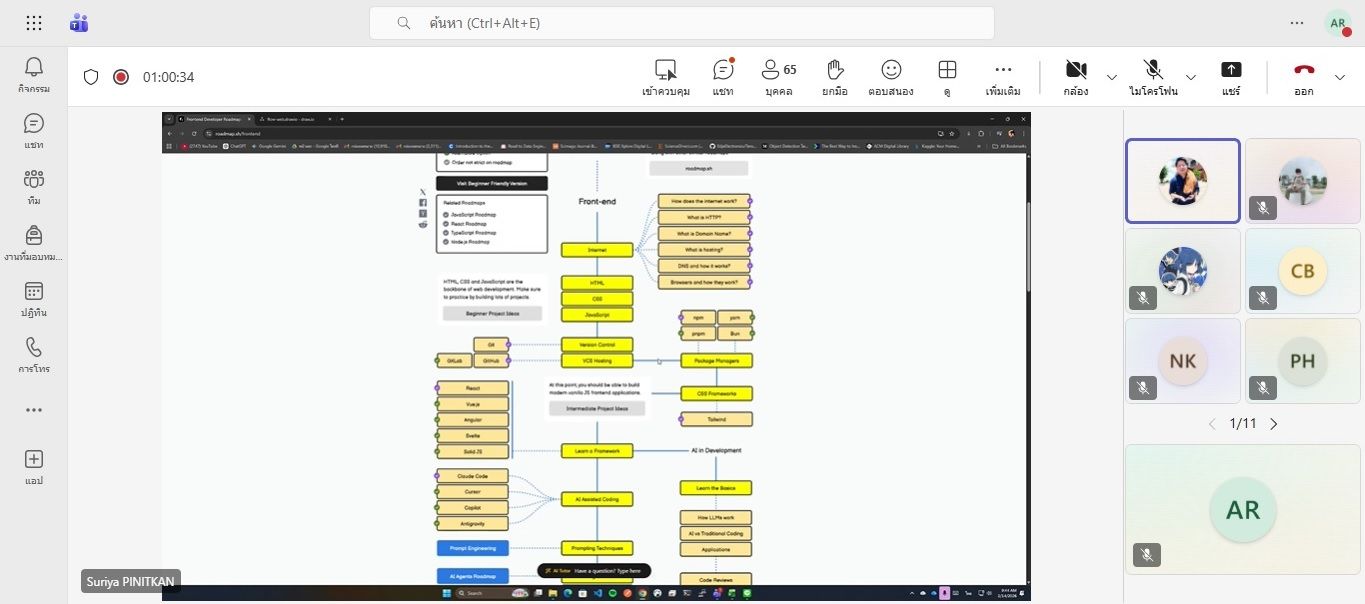This screenshot has height=604, width=1365.
Task: Go to next participants page arrow
Action: tap(1273, 424)
